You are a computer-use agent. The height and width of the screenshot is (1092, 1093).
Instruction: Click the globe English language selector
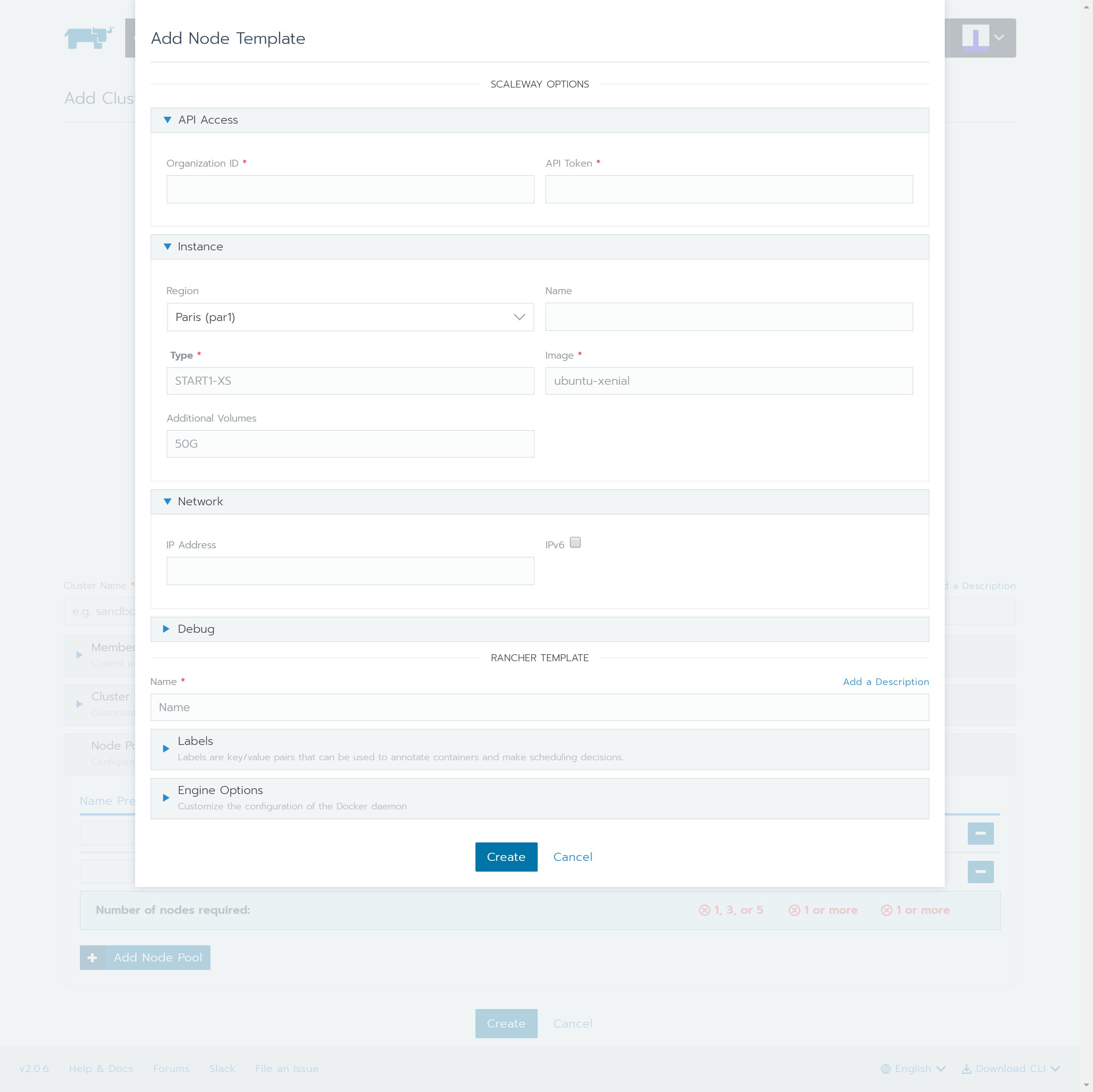(912, 1068)
